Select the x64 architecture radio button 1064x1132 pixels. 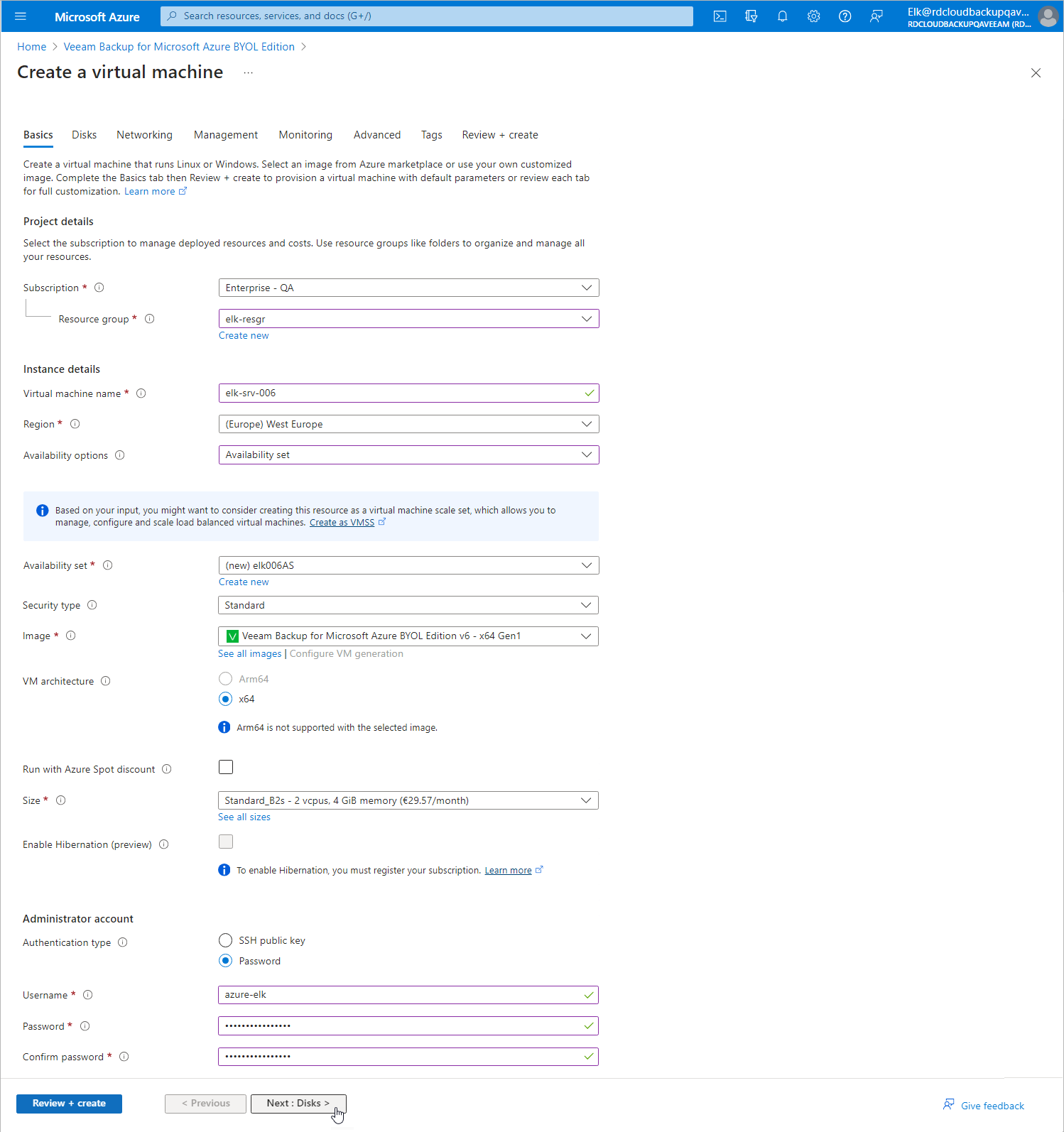point(225,699)
